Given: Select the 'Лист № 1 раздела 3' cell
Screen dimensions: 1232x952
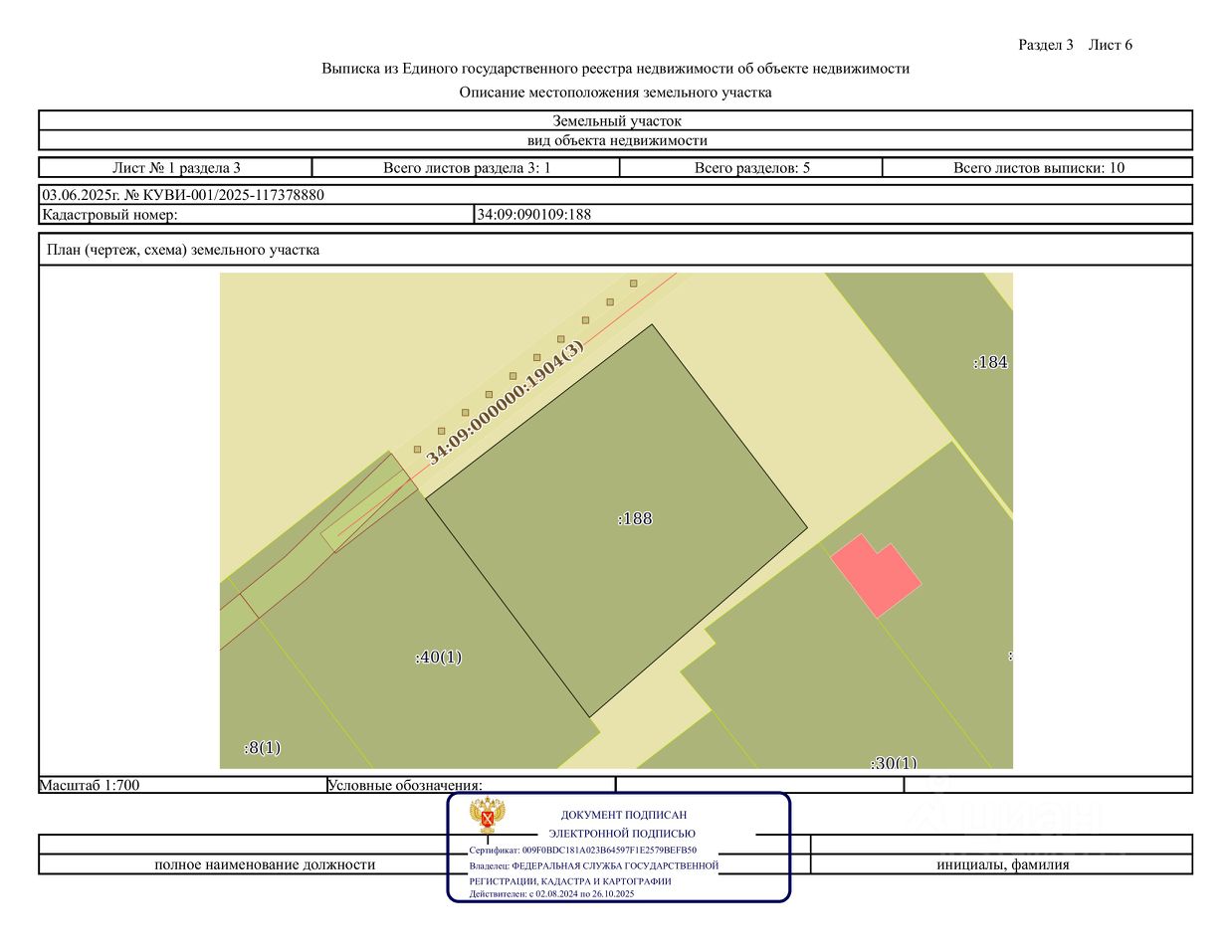Looking at the screenshot, I should 176,167.
